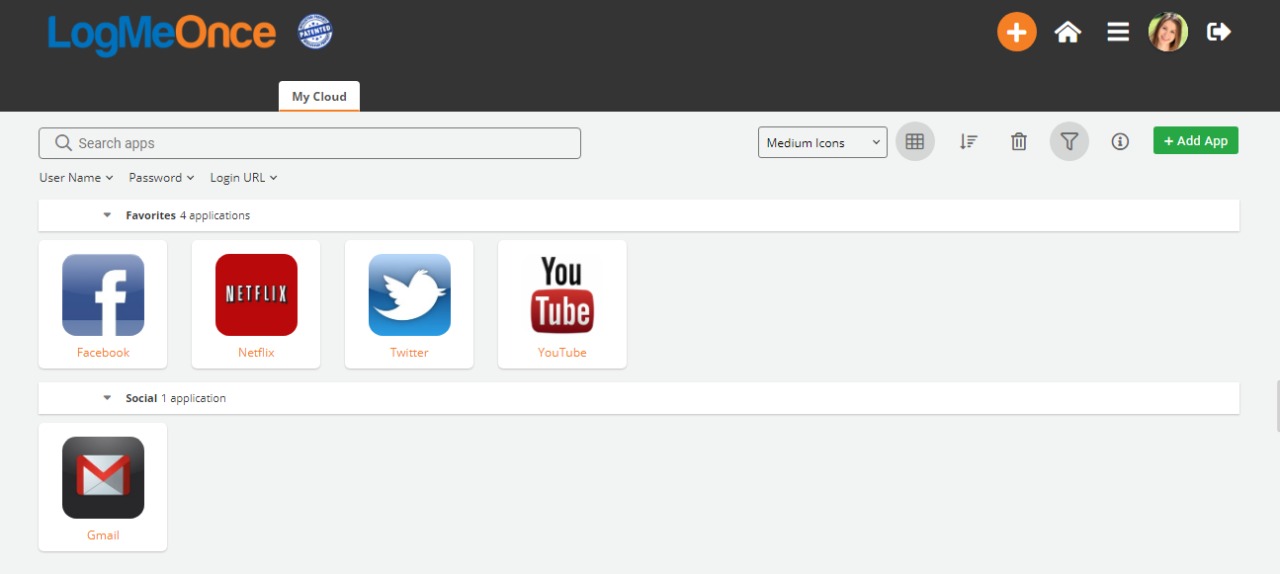Image resolution: width=1280 pixels, height=574 pixels.
Task: Expand the User Name filter dropdown
Action: (76, 178)
